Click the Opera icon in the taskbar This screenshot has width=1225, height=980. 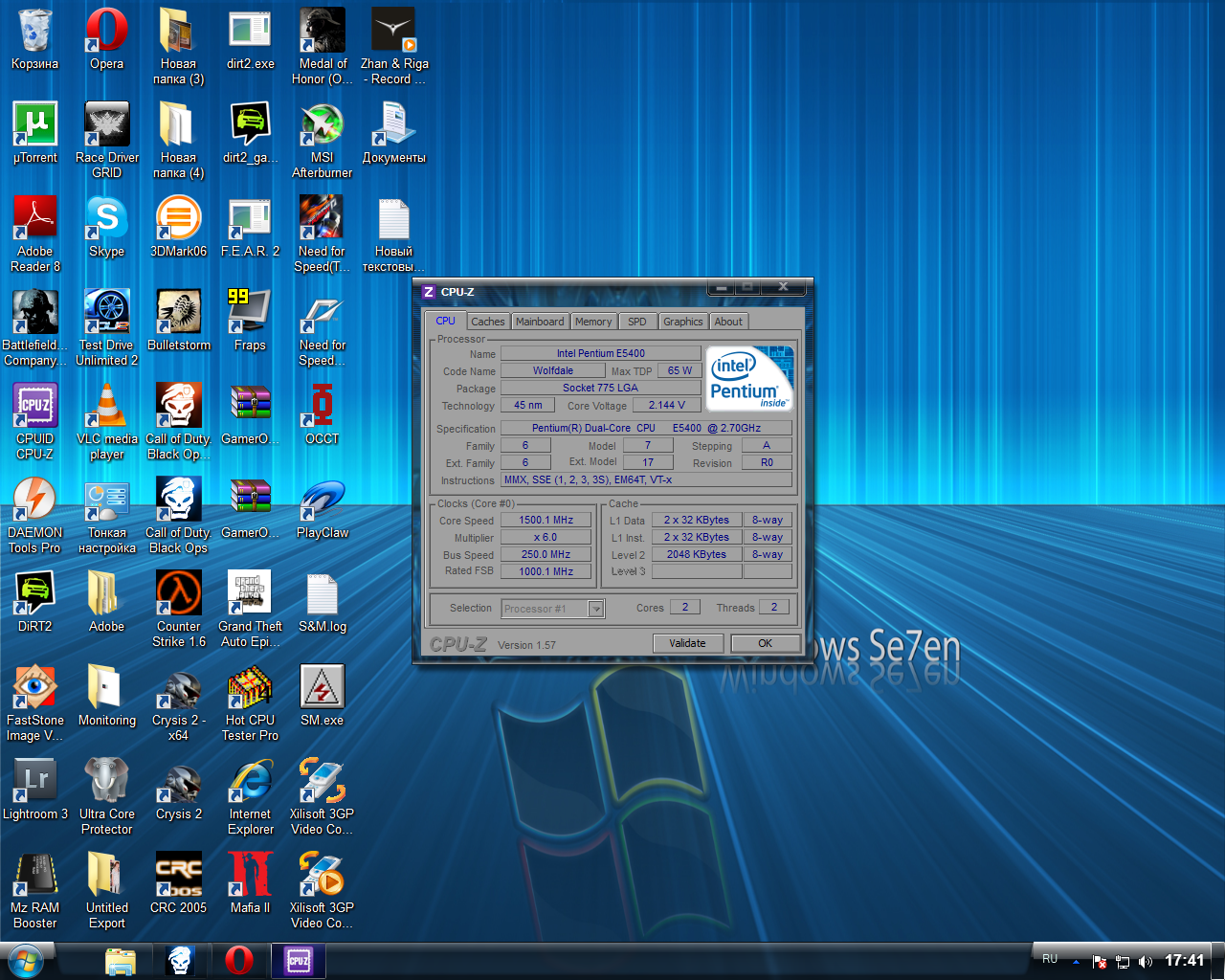point(239,960)
